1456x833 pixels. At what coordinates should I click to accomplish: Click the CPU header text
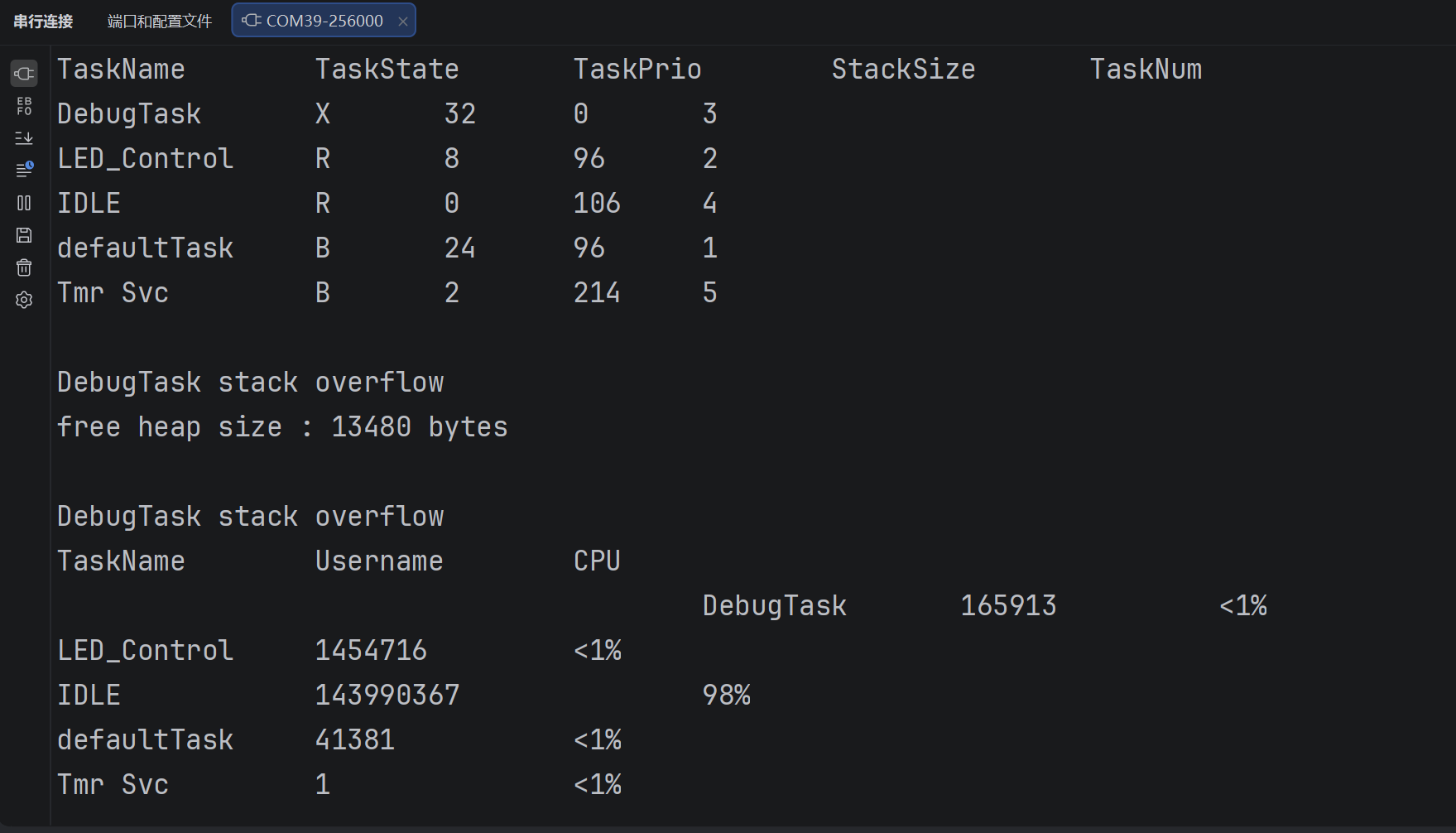click(597, 561)
